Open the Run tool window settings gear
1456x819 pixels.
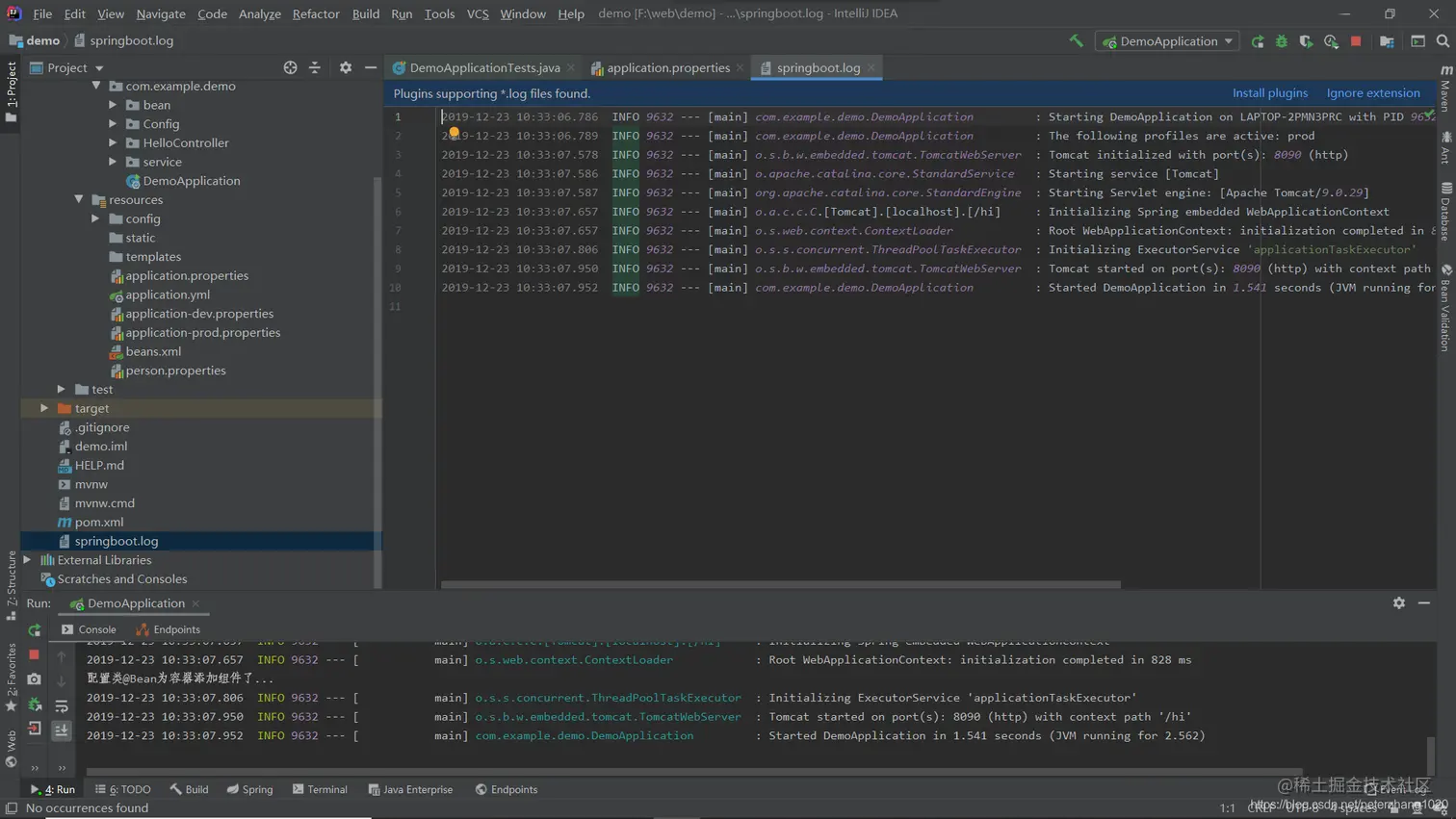tap(1398, 602)
